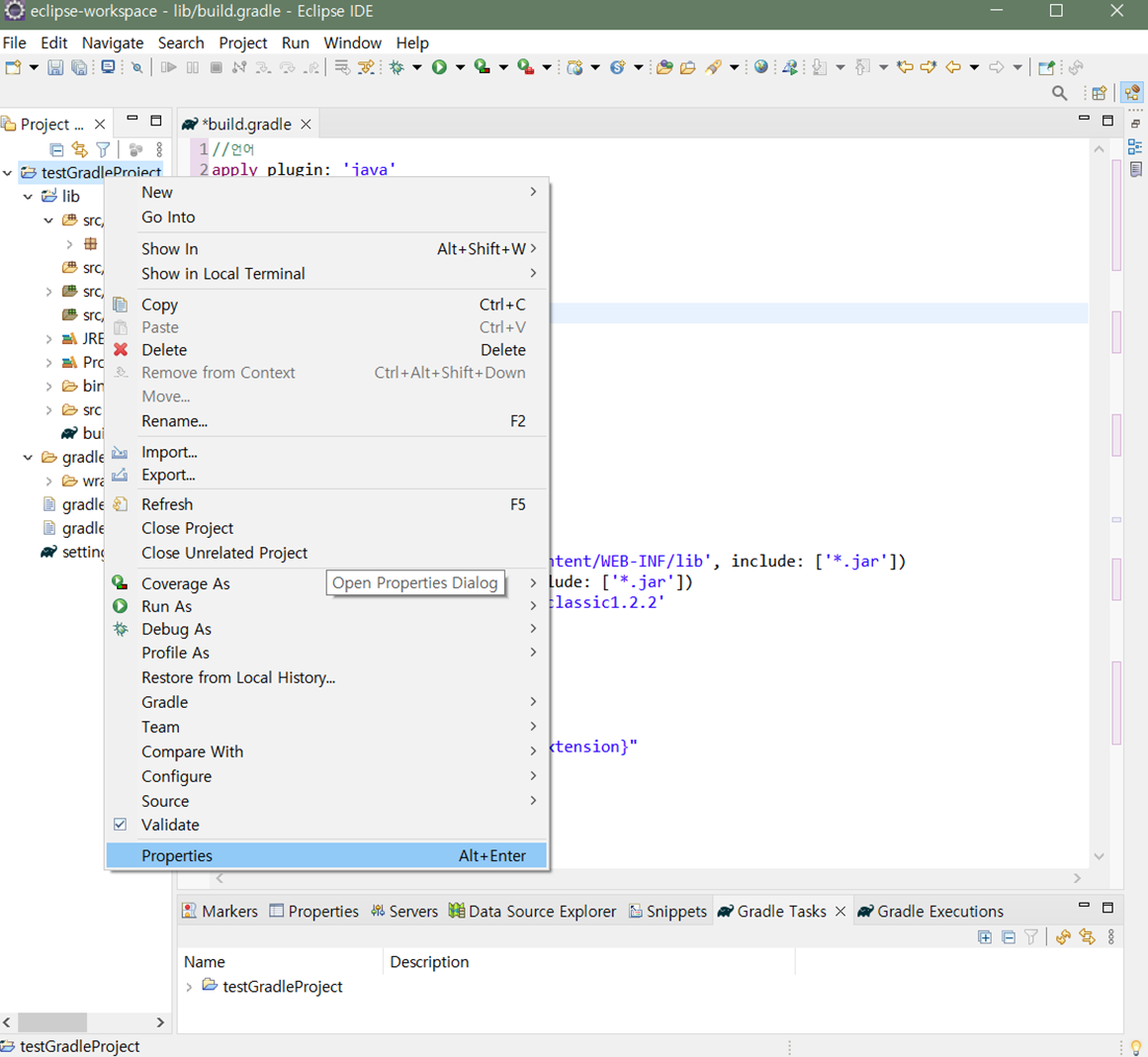The width and height of the screenshot is (1148, 1057).
Task: Select Refresh in context menu
Action: pyautogui.click(x=325, y=504)
